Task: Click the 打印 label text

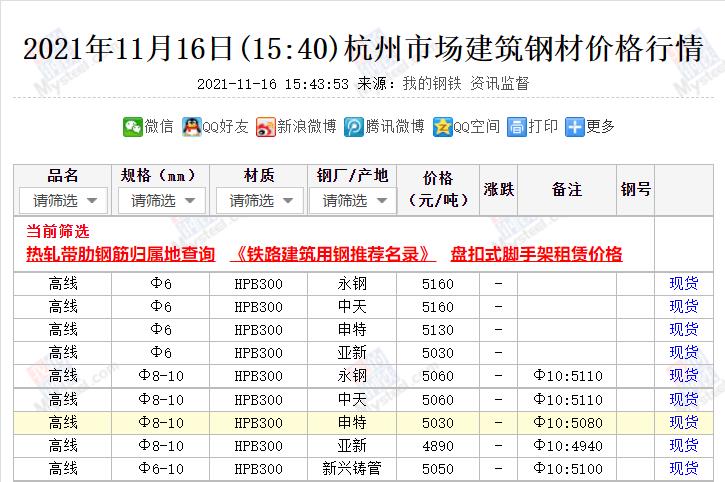Action: point(543,126)
